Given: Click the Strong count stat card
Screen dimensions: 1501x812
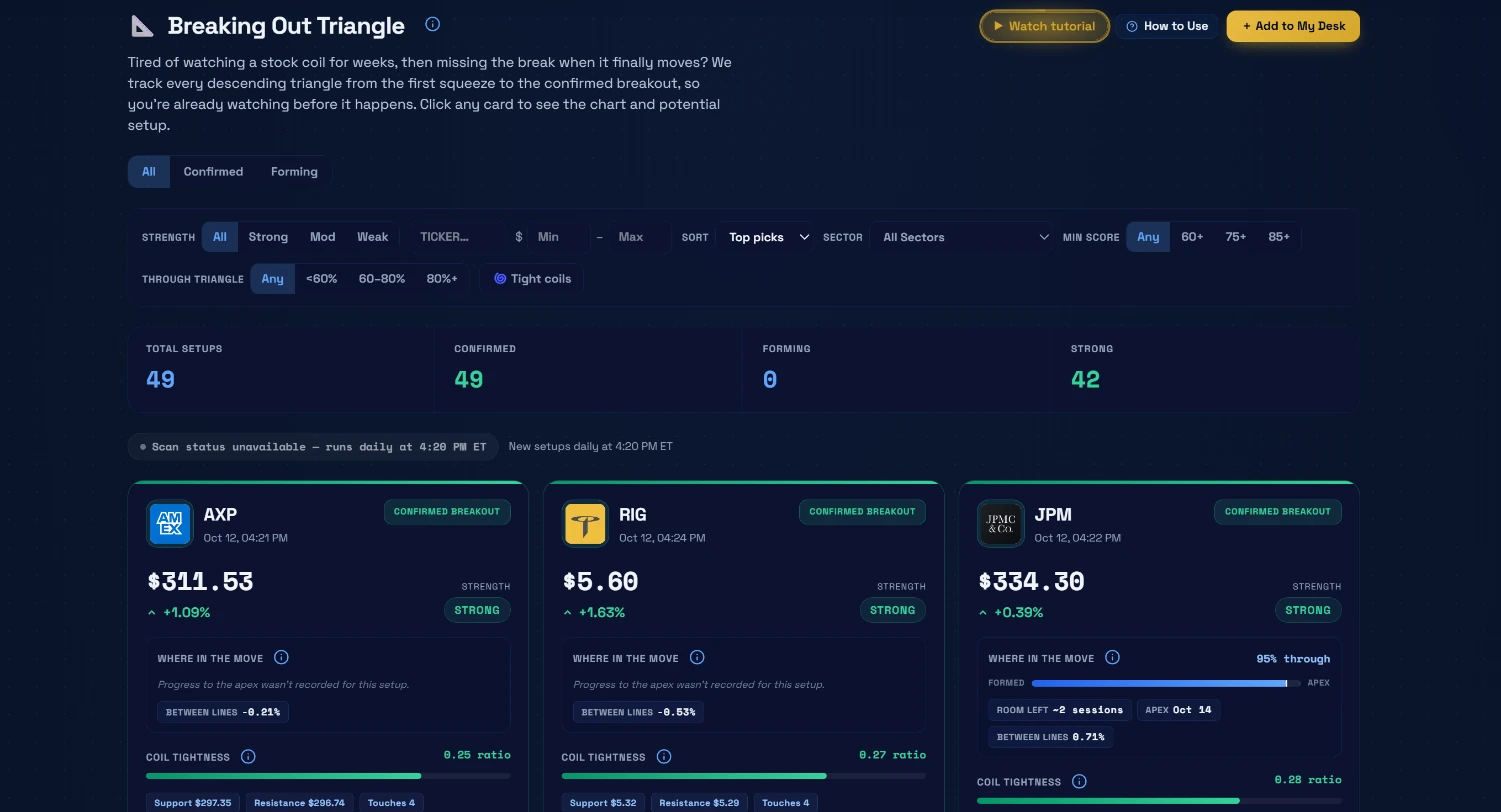Looking at the screenshot, I should 1205,371.
